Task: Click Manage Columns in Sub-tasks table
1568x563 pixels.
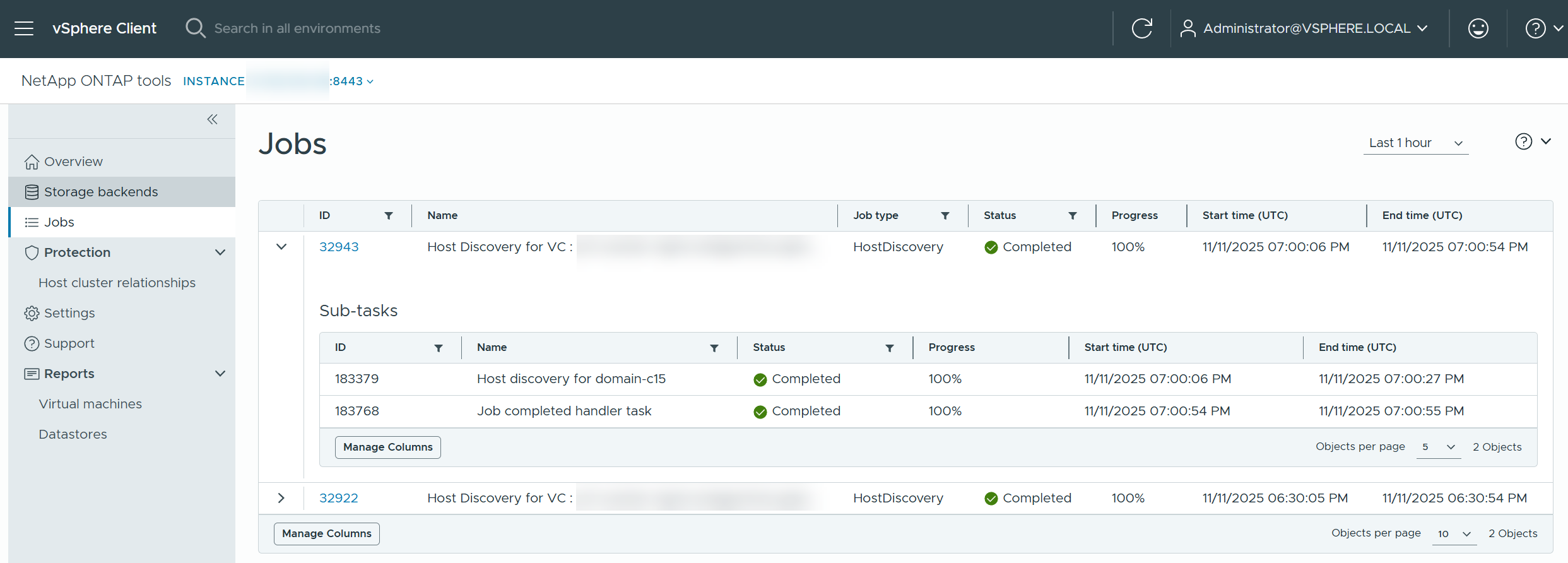Action: pos(387,447)
